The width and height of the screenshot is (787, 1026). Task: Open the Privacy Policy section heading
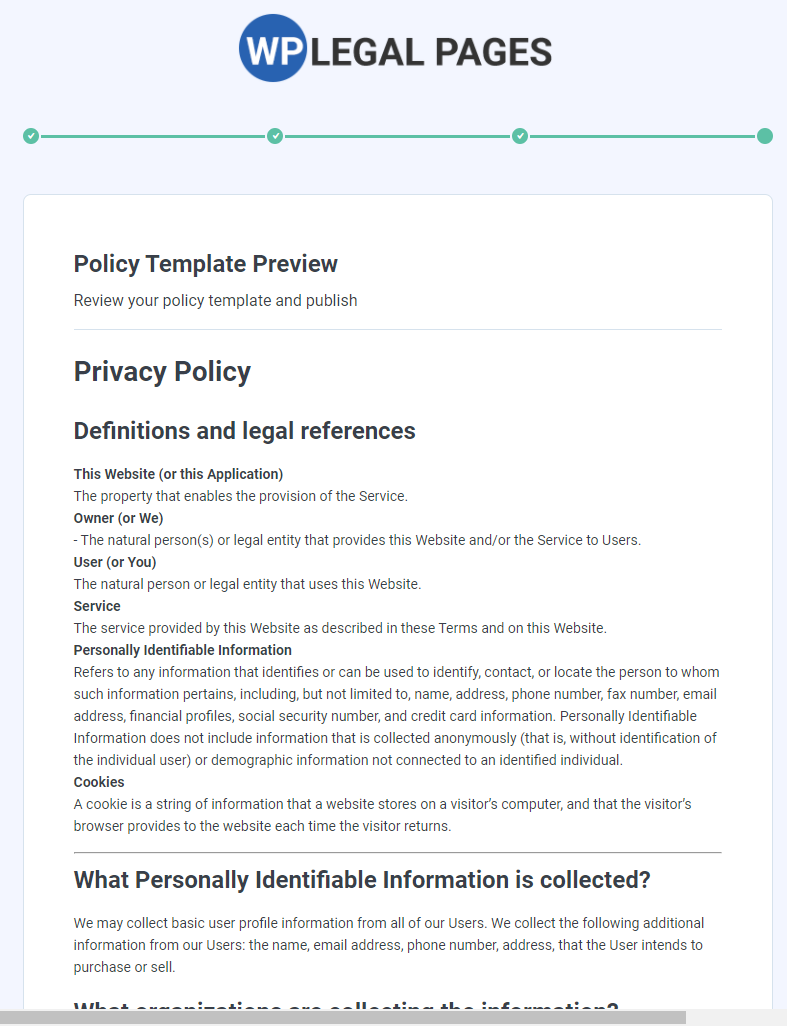click(162, 371)
